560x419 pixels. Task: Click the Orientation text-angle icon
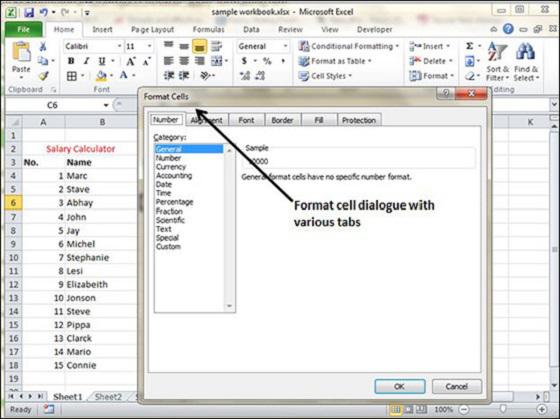coord(205,76)
